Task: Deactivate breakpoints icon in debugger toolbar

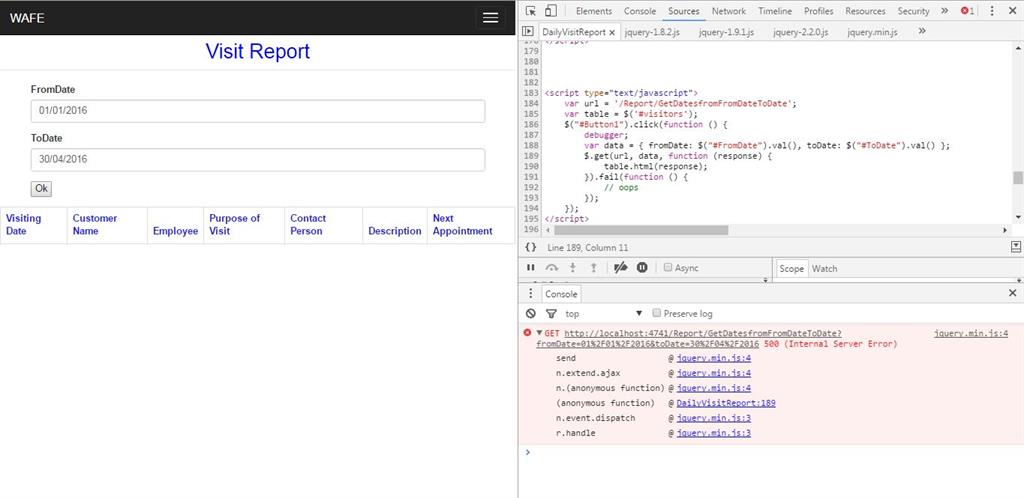Action: tap(620, 268)
